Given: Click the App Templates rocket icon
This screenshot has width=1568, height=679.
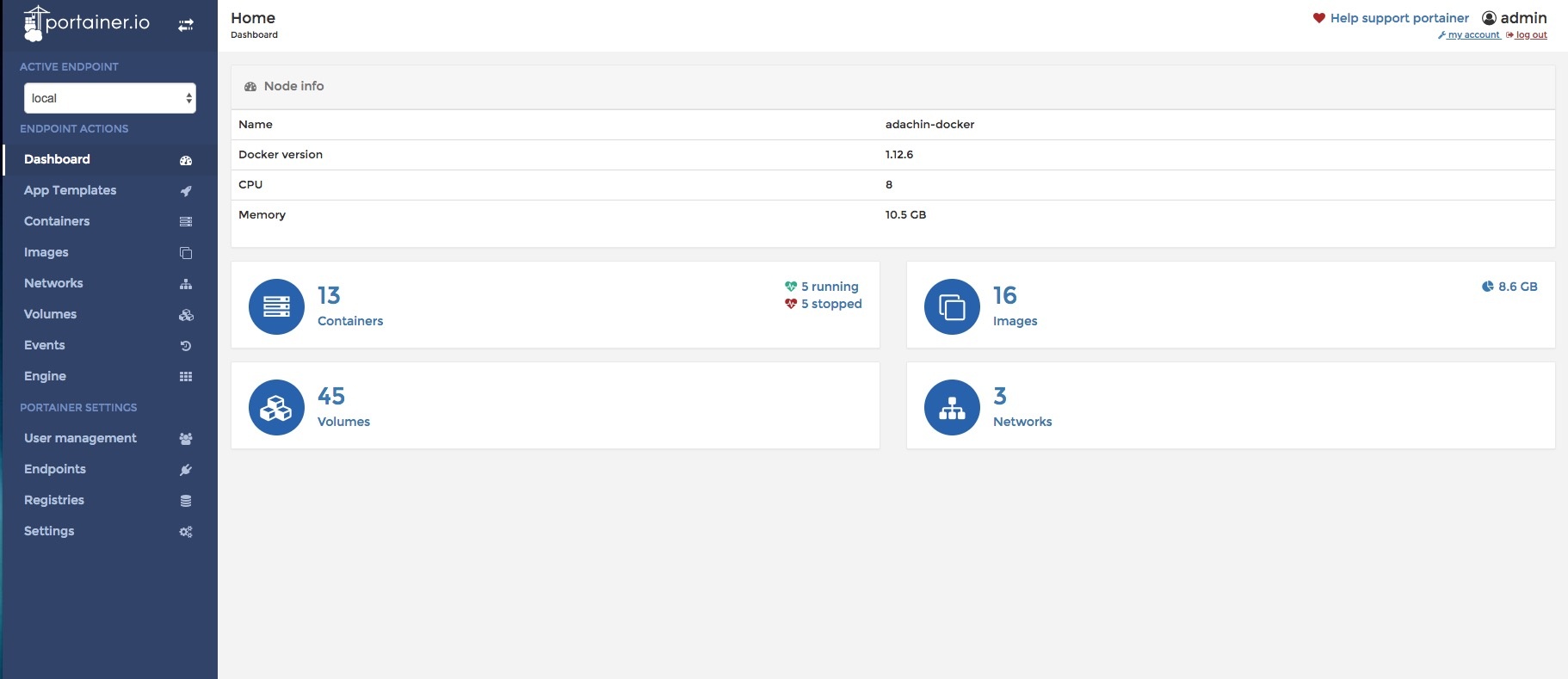Looking at the screenshot, I should point(186,191).
